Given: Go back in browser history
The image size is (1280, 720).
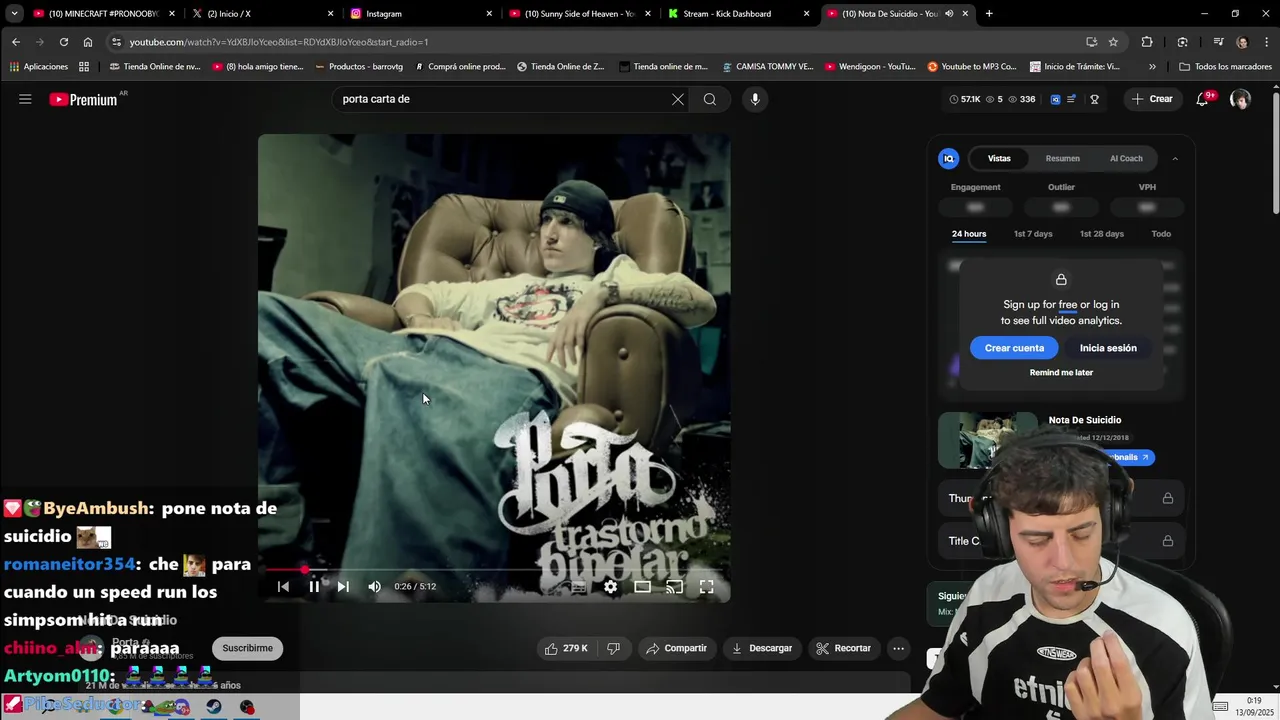Looking at the screenshot, I should [16, 42].
